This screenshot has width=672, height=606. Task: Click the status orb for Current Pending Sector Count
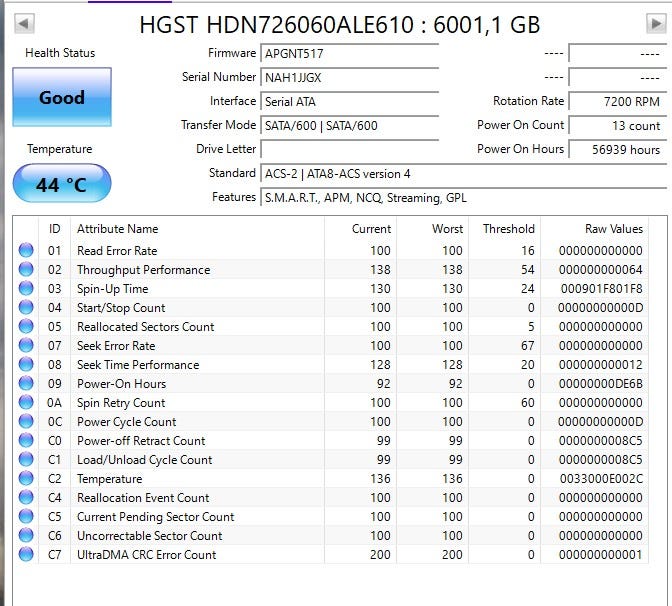[x=26, y=516]
